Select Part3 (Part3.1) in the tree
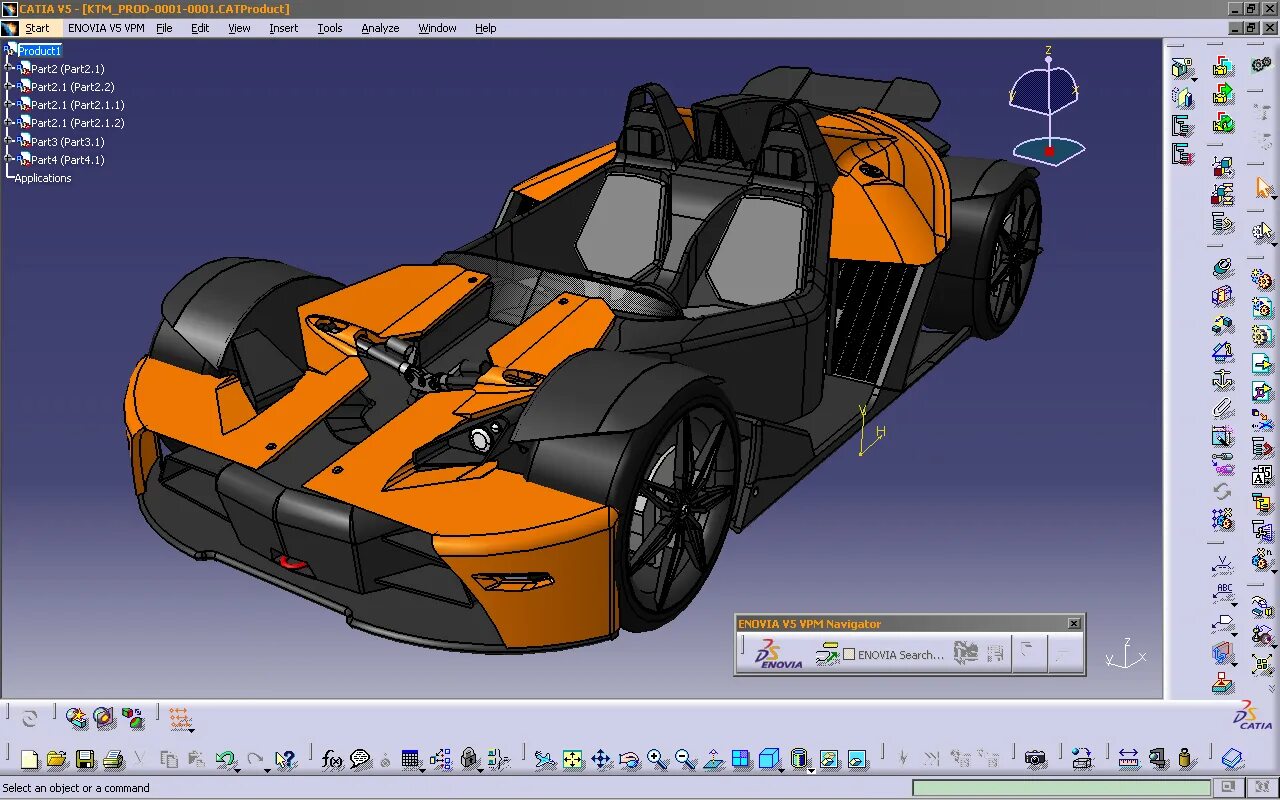This screenshot has height=800, width=1280. tap(67, 142)
